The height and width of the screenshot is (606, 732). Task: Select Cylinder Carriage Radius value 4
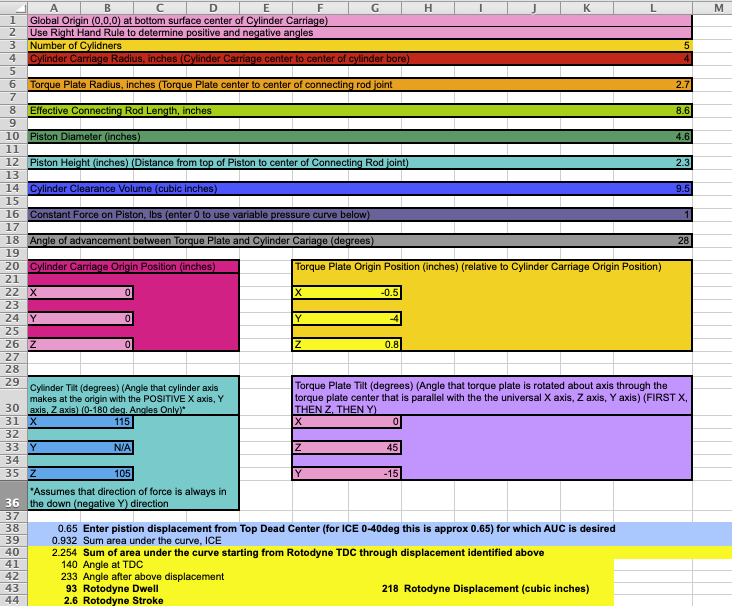[686, 59]
